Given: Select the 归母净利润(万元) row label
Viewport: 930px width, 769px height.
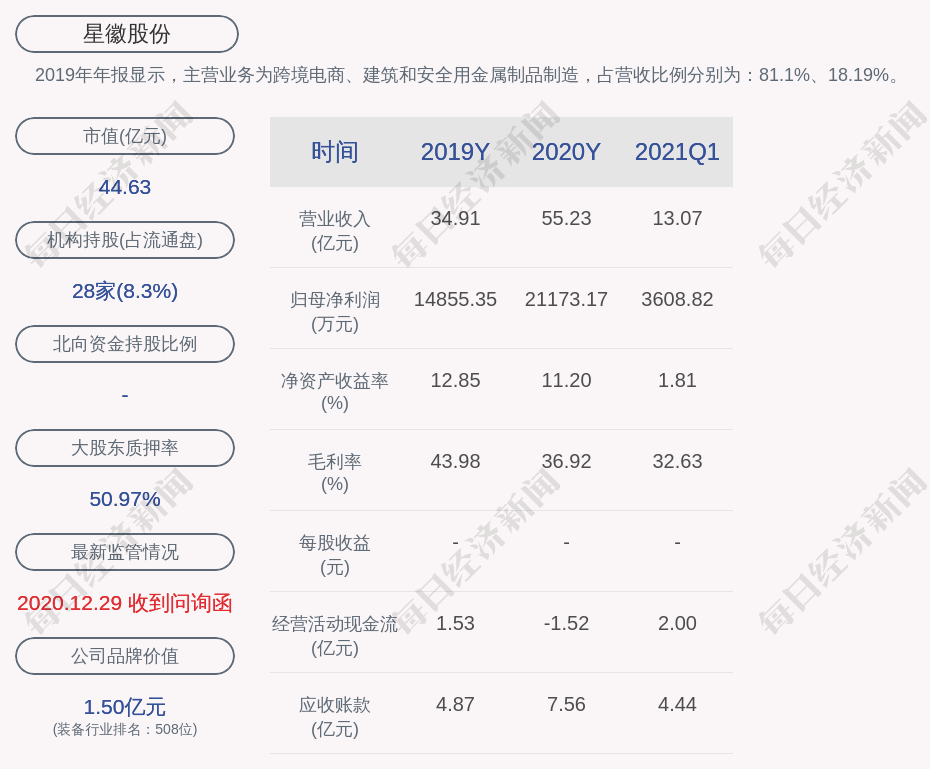Looking at the screenshot, I should tap(335, 312).
